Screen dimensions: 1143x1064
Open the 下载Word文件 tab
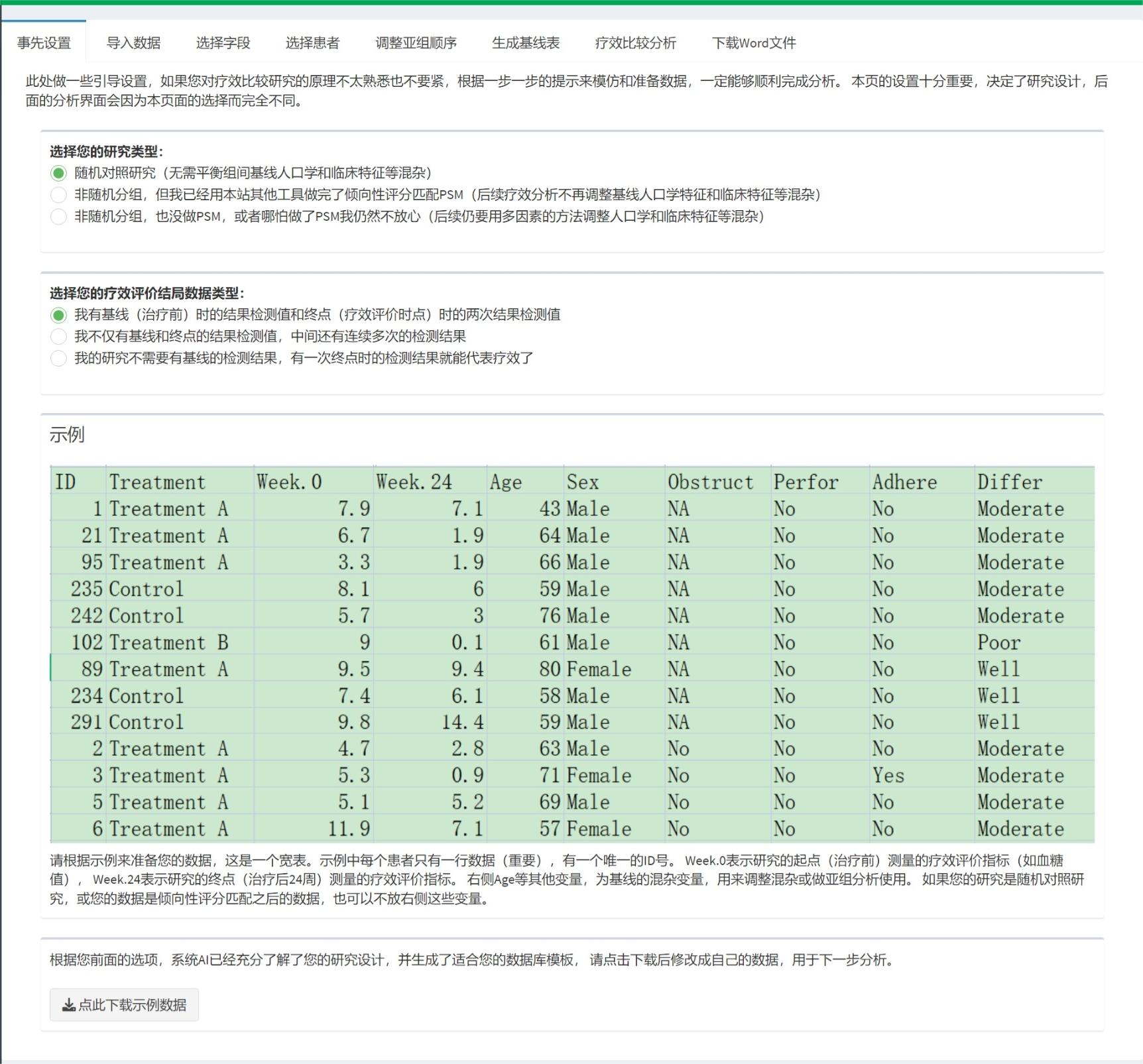click(x=753, y=43)
